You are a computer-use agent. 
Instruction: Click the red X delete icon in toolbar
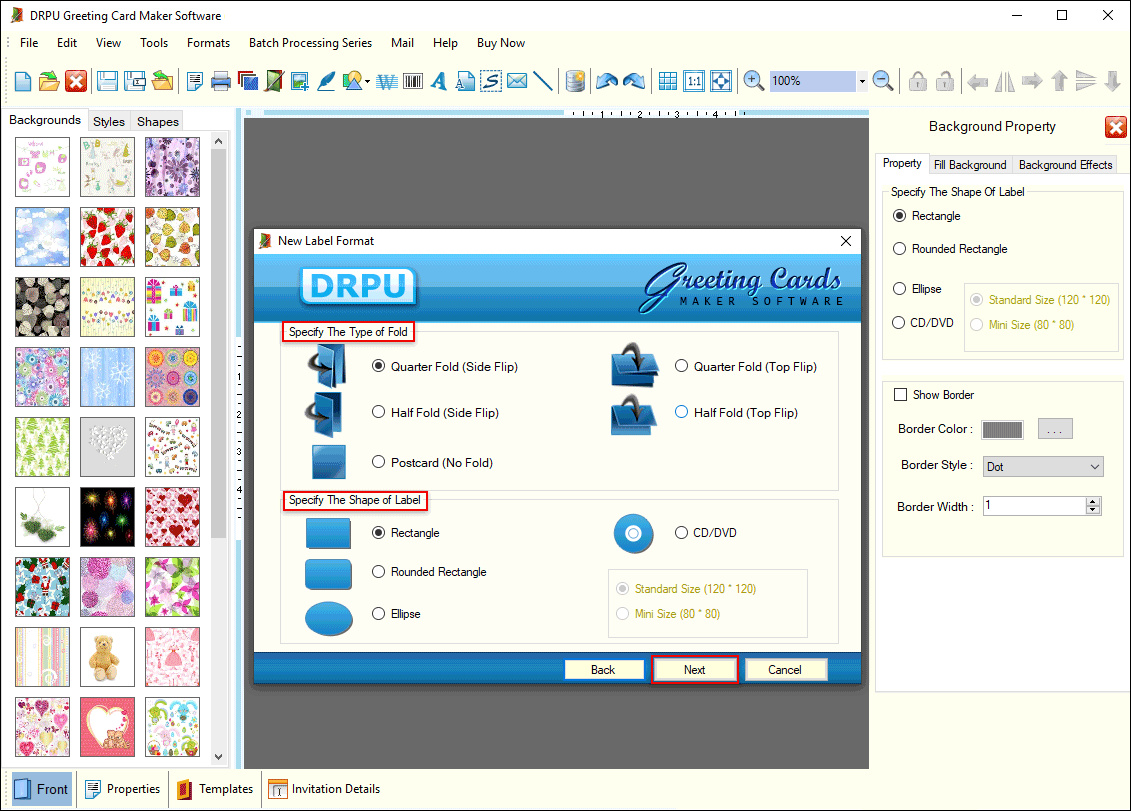[x=76, y=81]
